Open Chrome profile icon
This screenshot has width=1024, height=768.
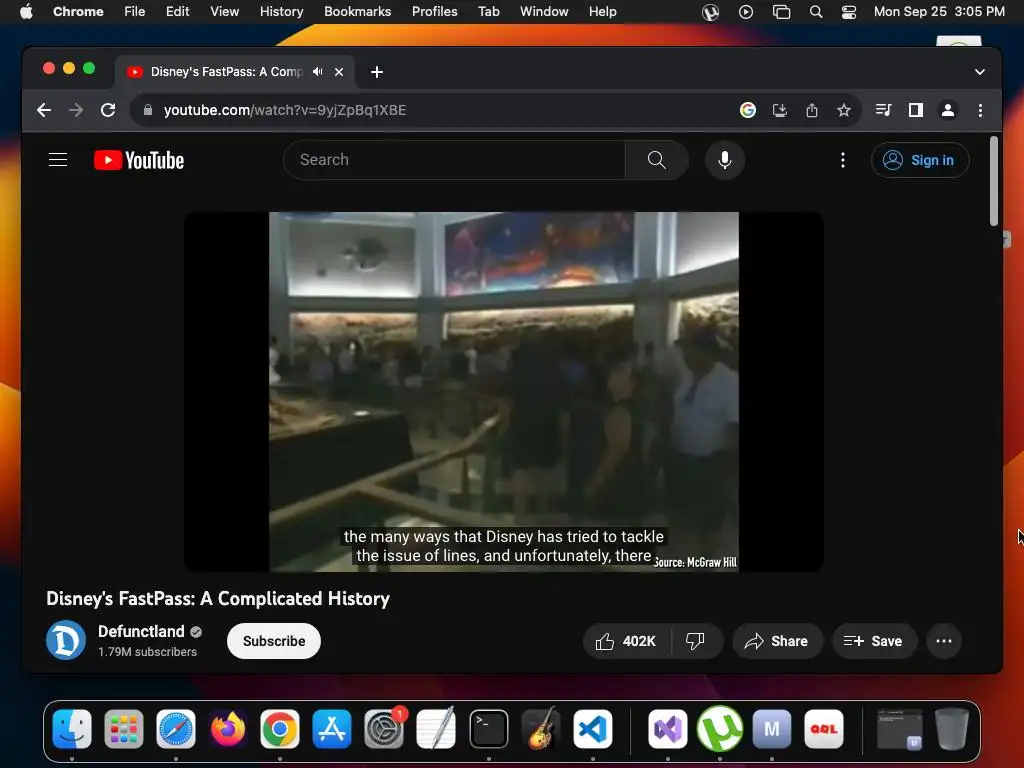pos(948,110)
